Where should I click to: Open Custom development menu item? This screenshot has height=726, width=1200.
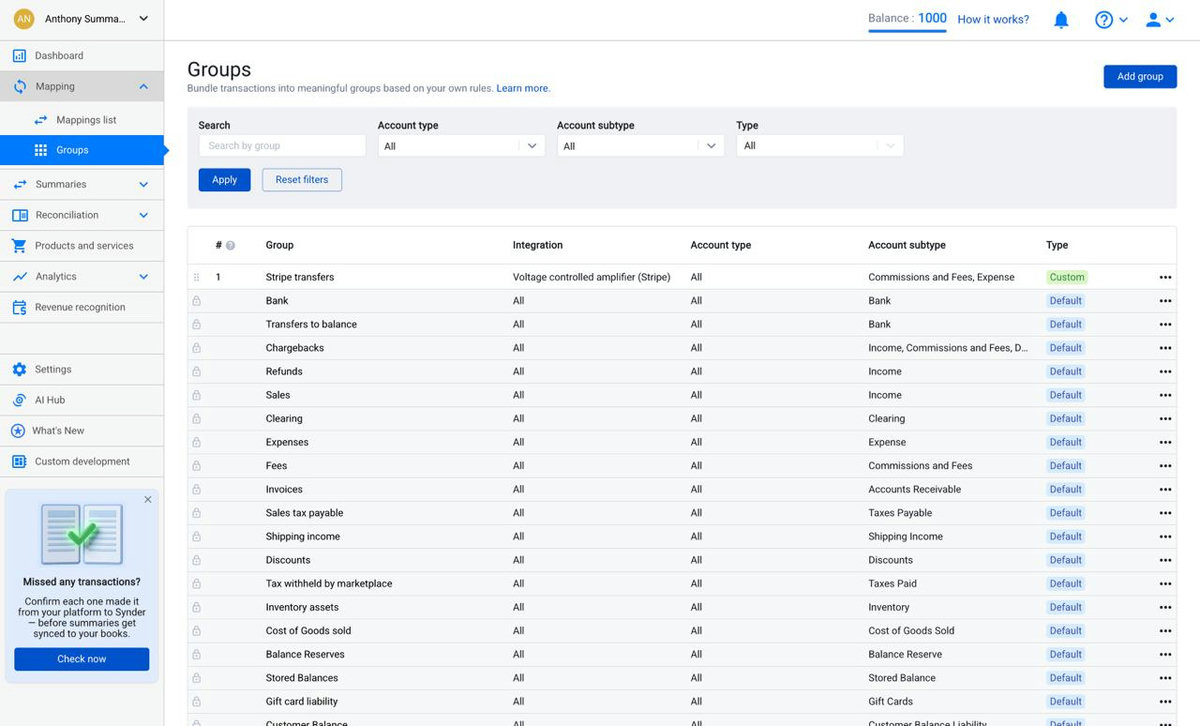82,462
